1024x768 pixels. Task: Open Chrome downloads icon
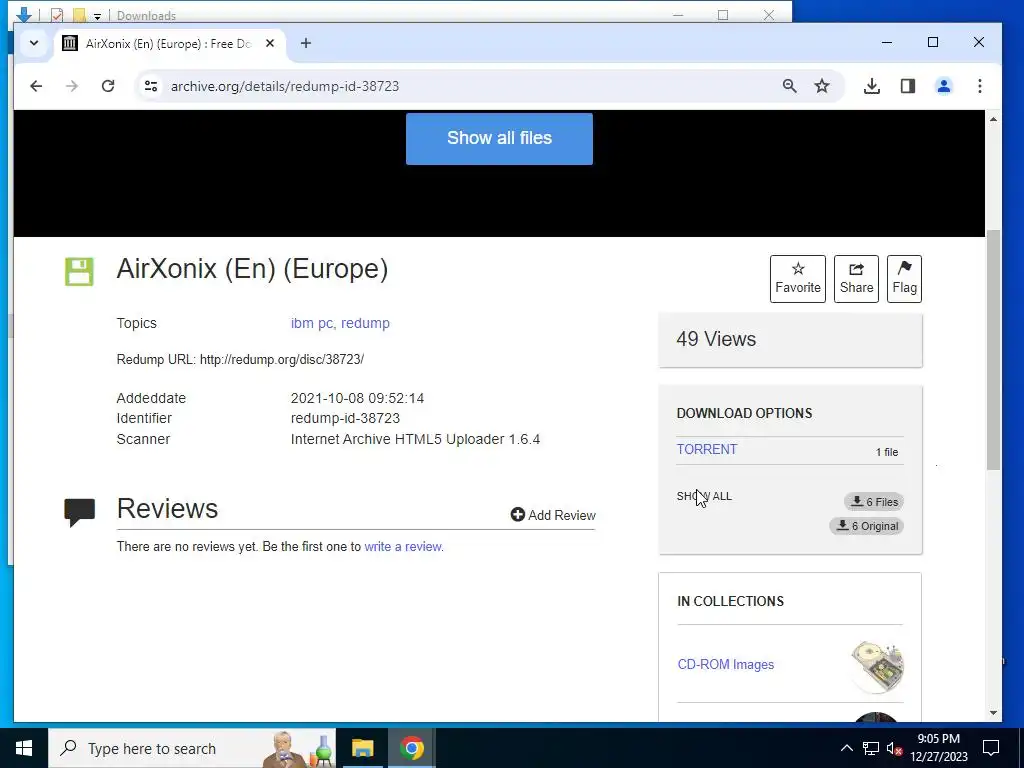pyautogui.click(x=872, y=86)
